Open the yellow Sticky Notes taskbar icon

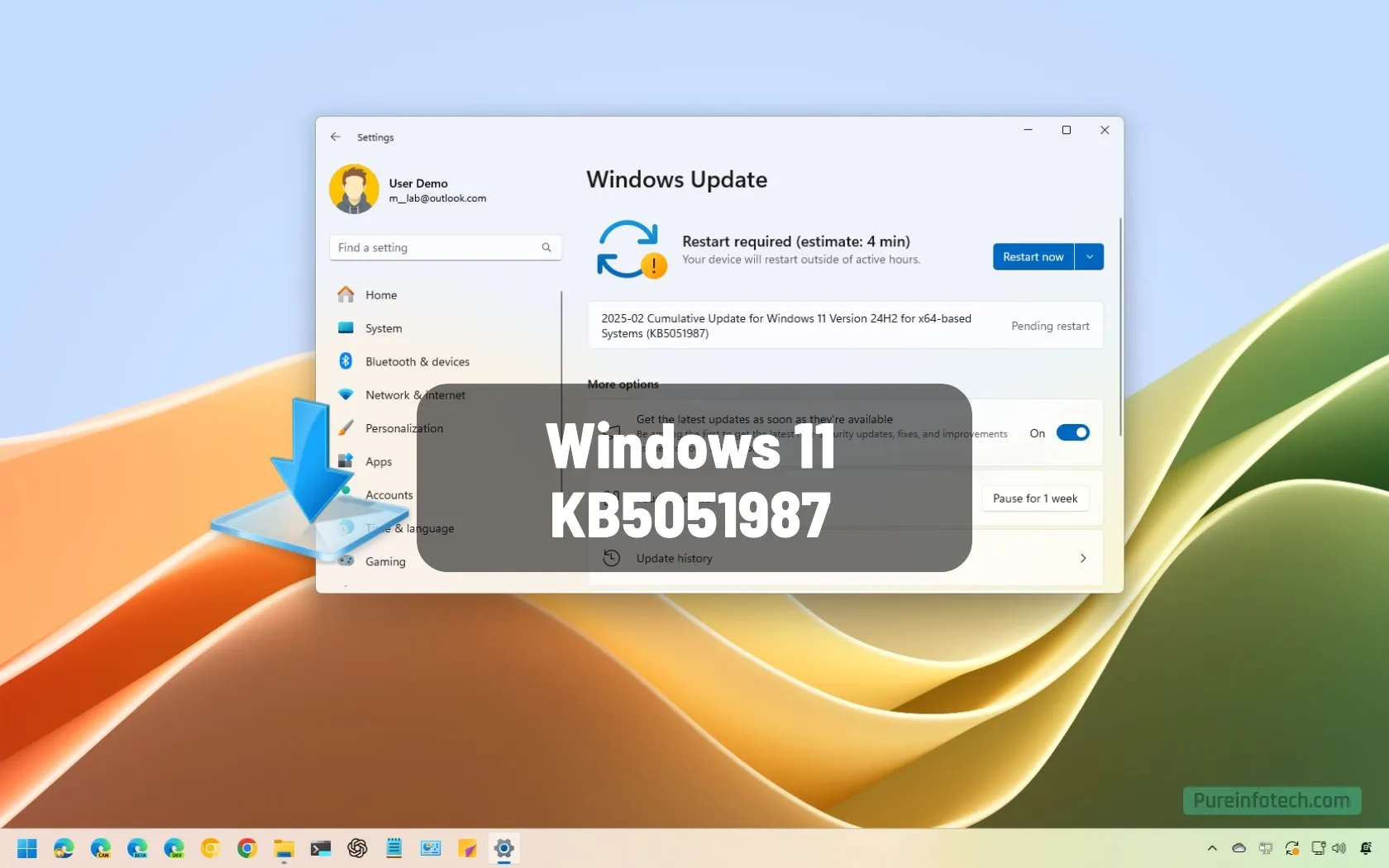click(x=467, y=848)
